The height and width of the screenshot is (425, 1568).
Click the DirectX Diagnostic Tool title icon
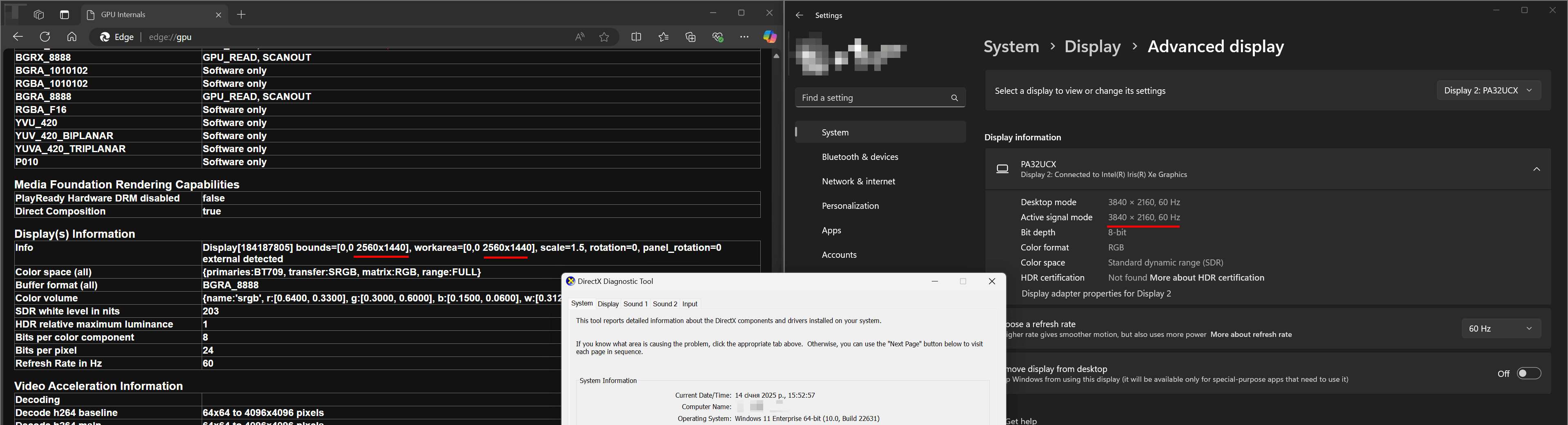pos(570,281)
